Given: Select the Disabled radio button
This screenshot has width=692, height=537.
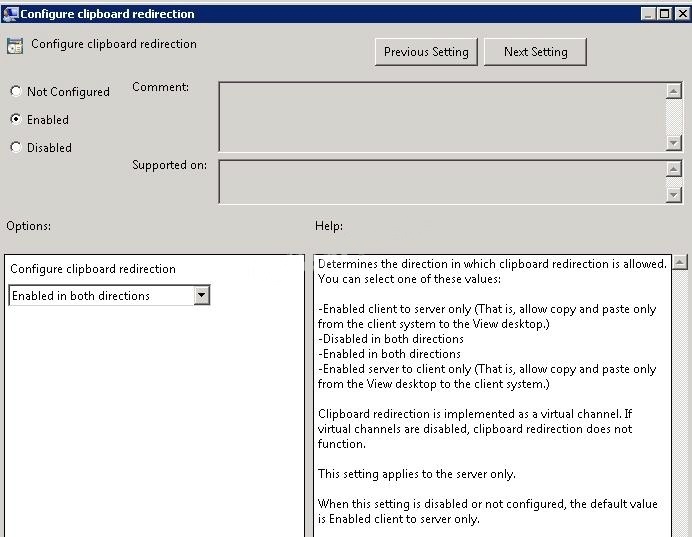Looking at the screenshot, I should [16, 147].
